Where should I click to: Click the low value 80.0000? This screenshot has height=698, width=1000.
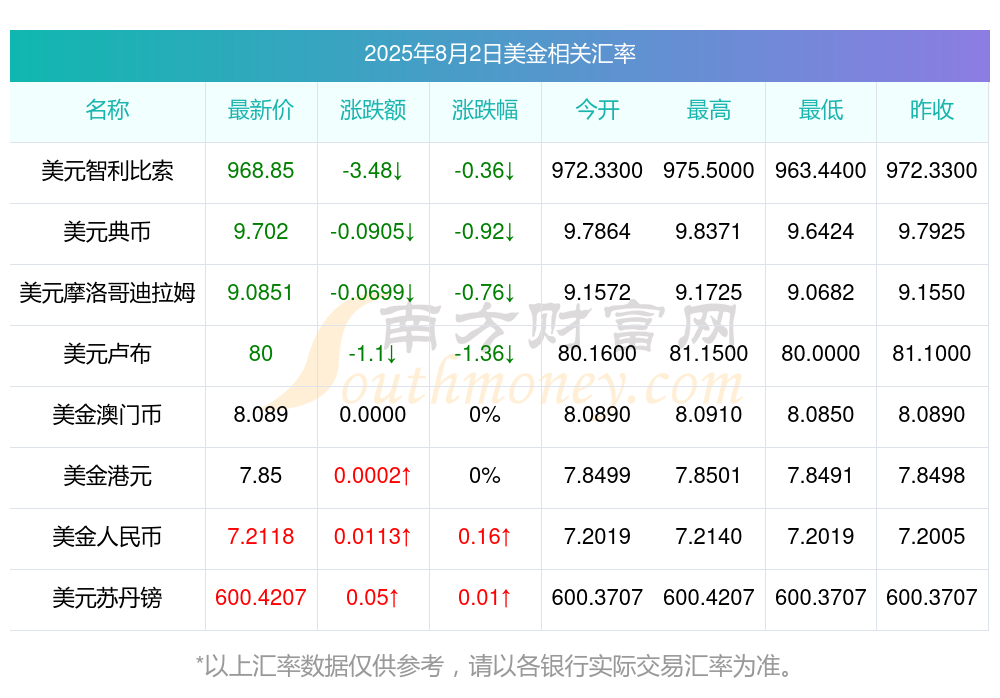click(x=821, y=353)
